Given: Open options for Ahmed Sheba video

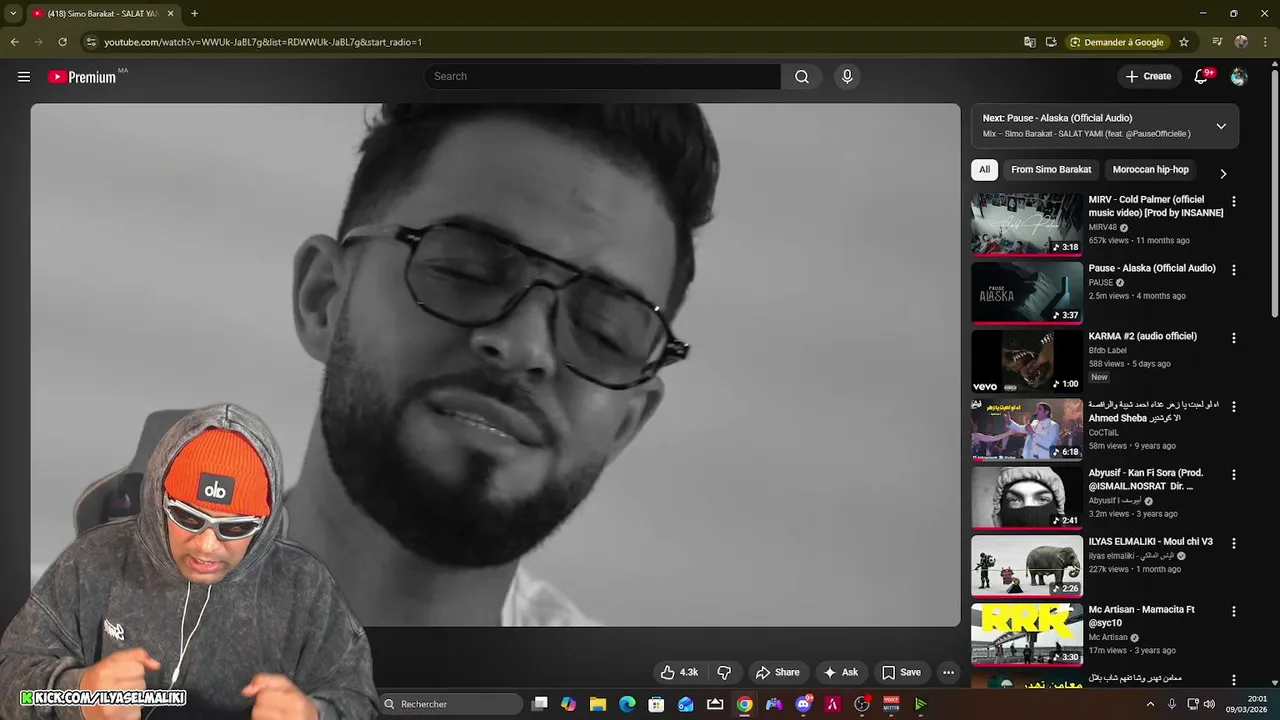Looking at the screenshot, I should [1234, 407].
